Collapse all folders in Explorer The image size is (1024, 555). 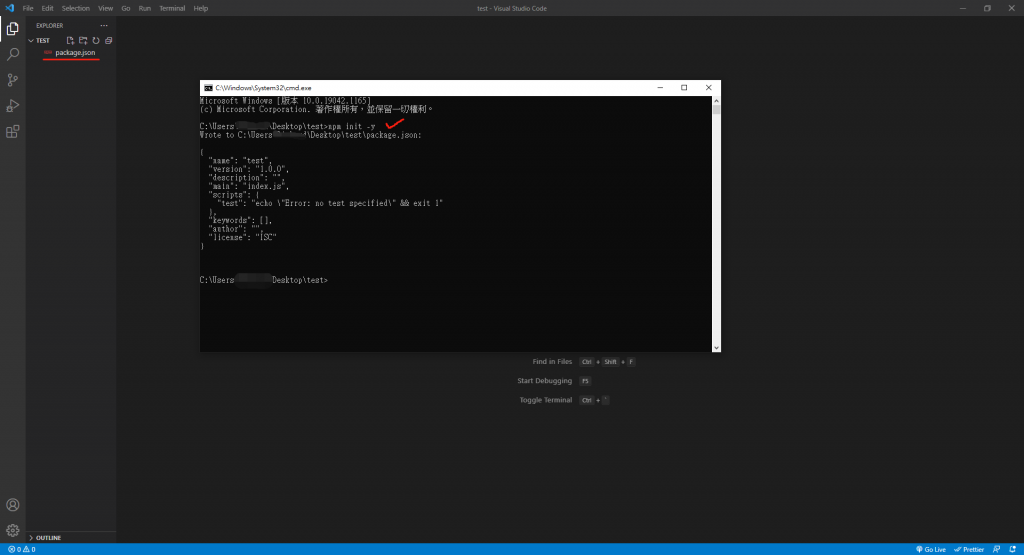coord(108,40)
